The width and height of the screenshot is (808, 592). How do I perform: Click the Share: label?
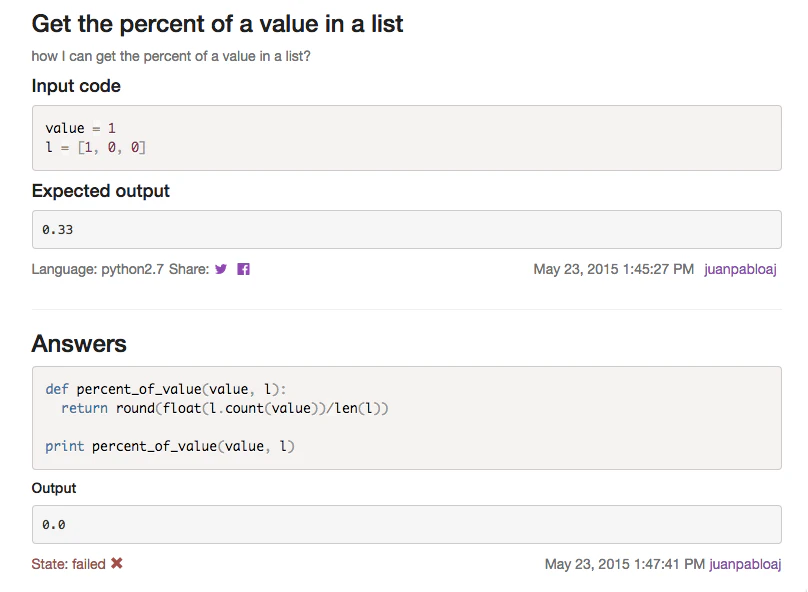[x=189, y=269]
